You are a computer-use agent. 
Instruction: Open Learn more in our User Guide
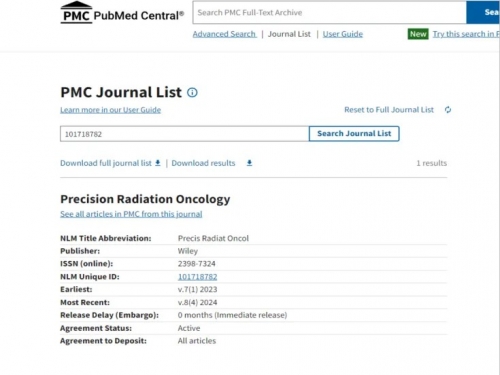tap(110, 110)
